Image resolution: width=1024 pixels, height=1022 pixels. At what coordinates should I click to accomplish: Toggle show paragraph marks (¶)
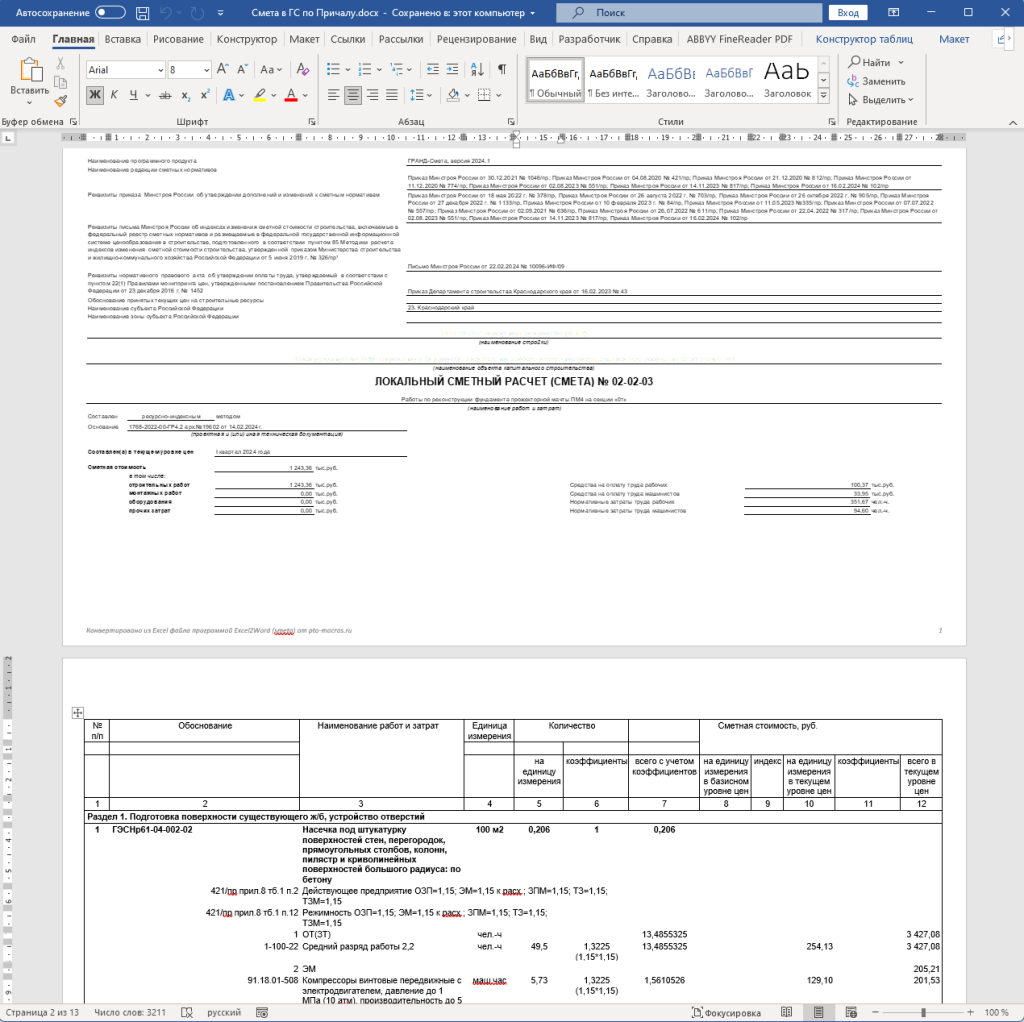(502, 69)
